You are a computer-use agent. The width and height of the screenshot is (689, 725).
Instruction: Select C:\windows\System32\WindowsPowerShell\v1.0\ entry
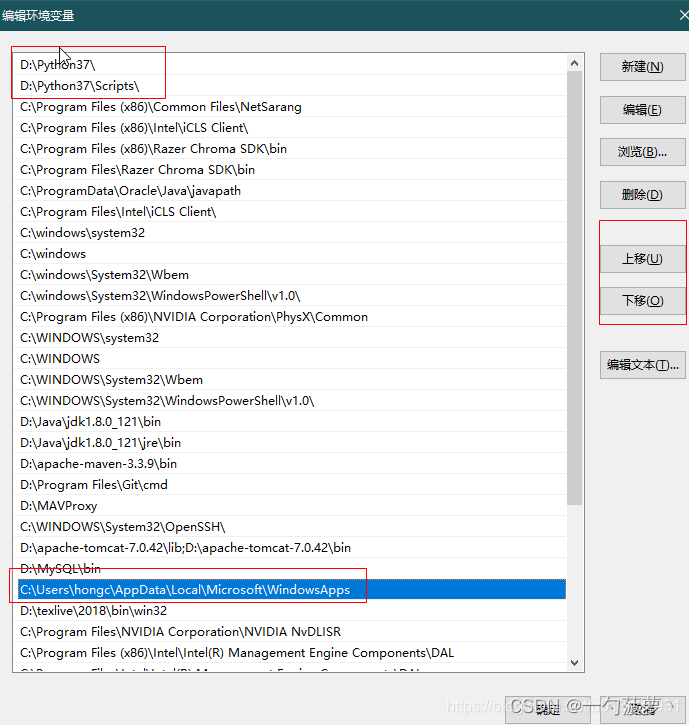click(x=289, y=296)
